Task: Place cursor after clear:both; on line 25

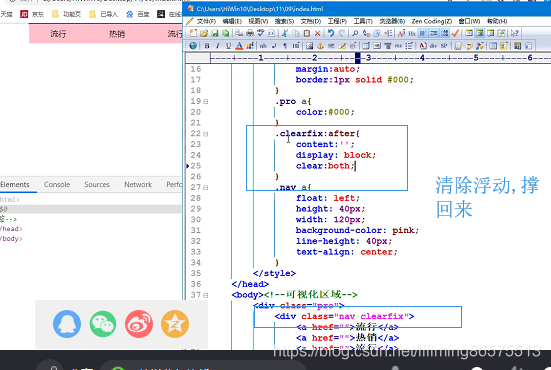Action: tap(355, 166)
